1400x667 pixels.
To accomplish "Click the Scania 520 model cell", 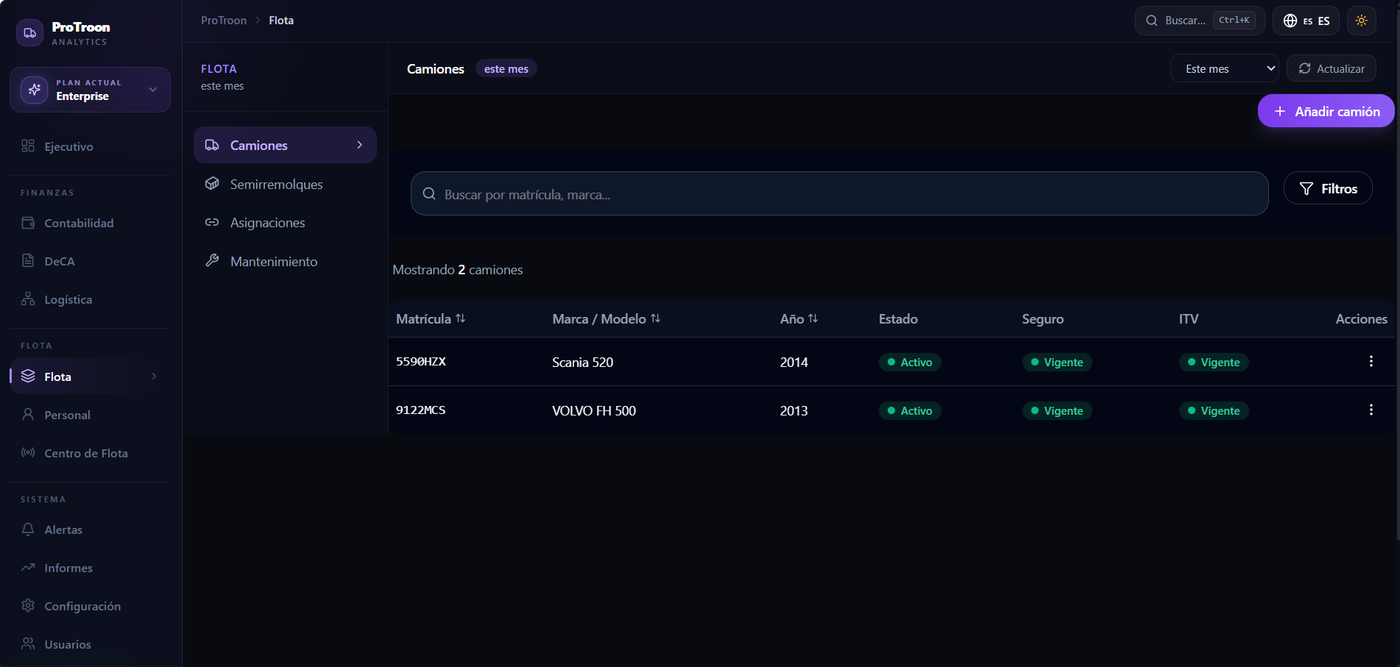I will coord(583,362).
